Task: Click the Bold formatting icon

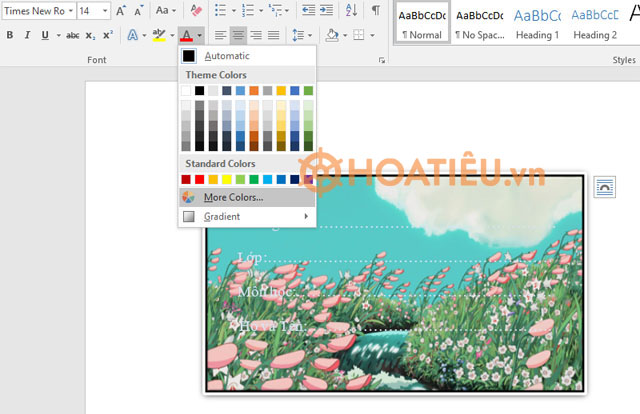Action: (10, 35)
